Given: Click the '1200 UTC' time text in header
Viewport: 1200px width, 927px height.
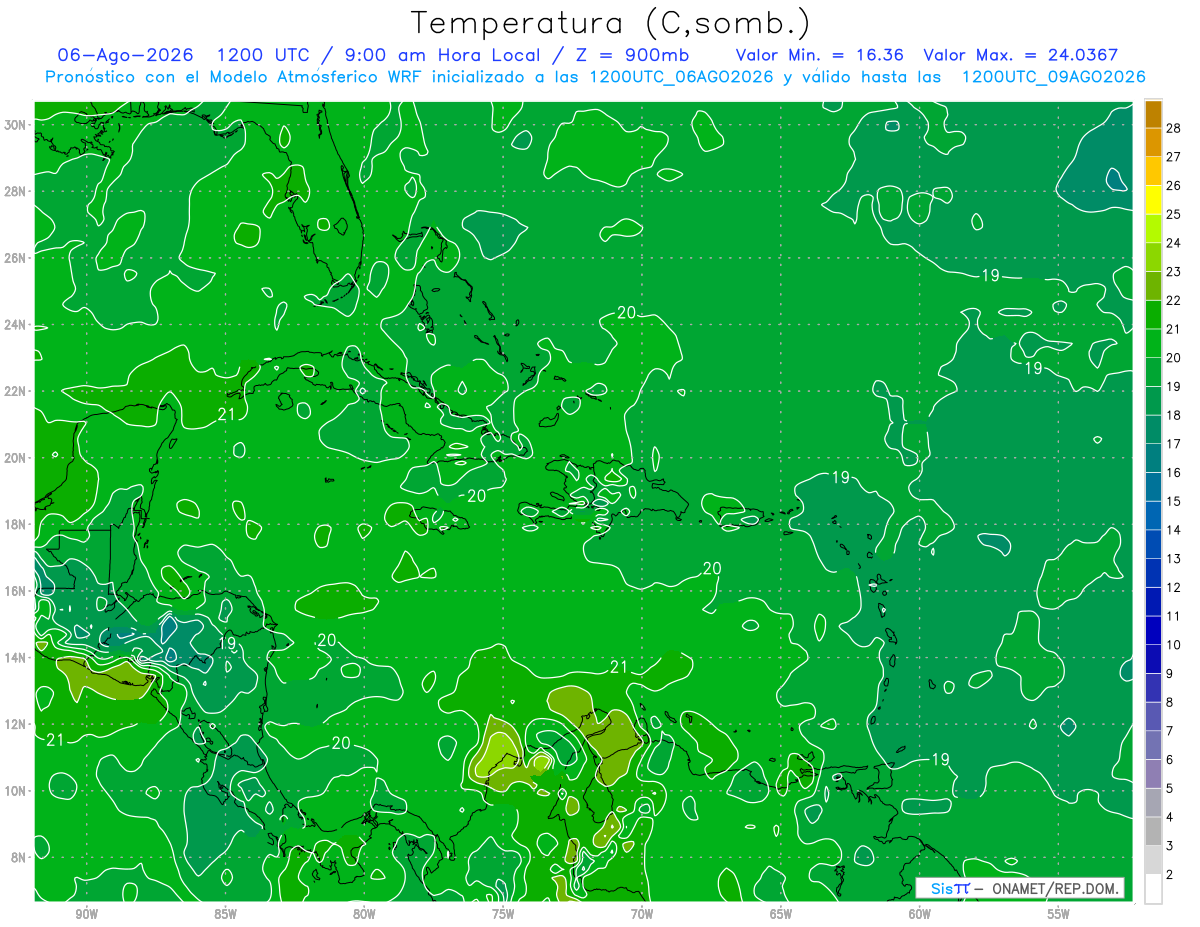Looking at the screenshot, I should (263, 55).
